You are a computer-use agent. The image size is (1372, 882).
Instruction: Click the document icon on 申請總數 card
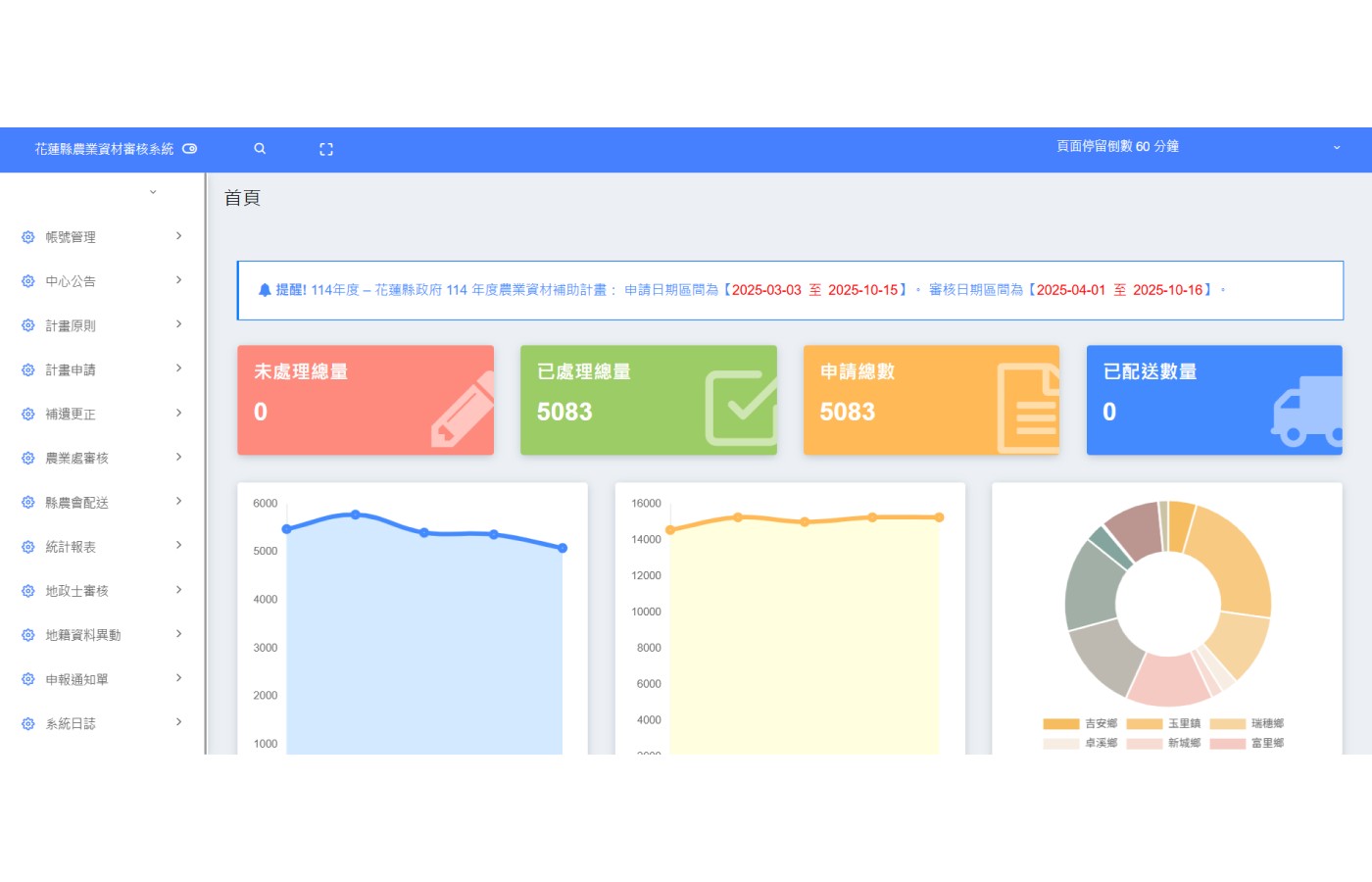point(1028,408)
